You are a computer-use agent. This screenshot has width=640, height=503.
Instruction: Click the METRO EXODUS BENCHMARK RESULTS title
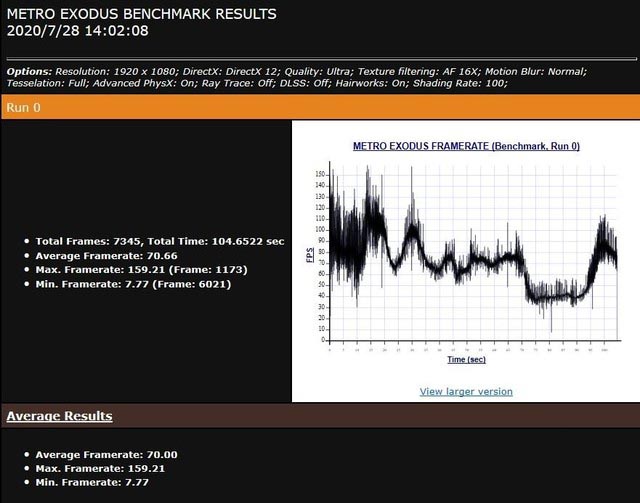[x=142, y=14]
